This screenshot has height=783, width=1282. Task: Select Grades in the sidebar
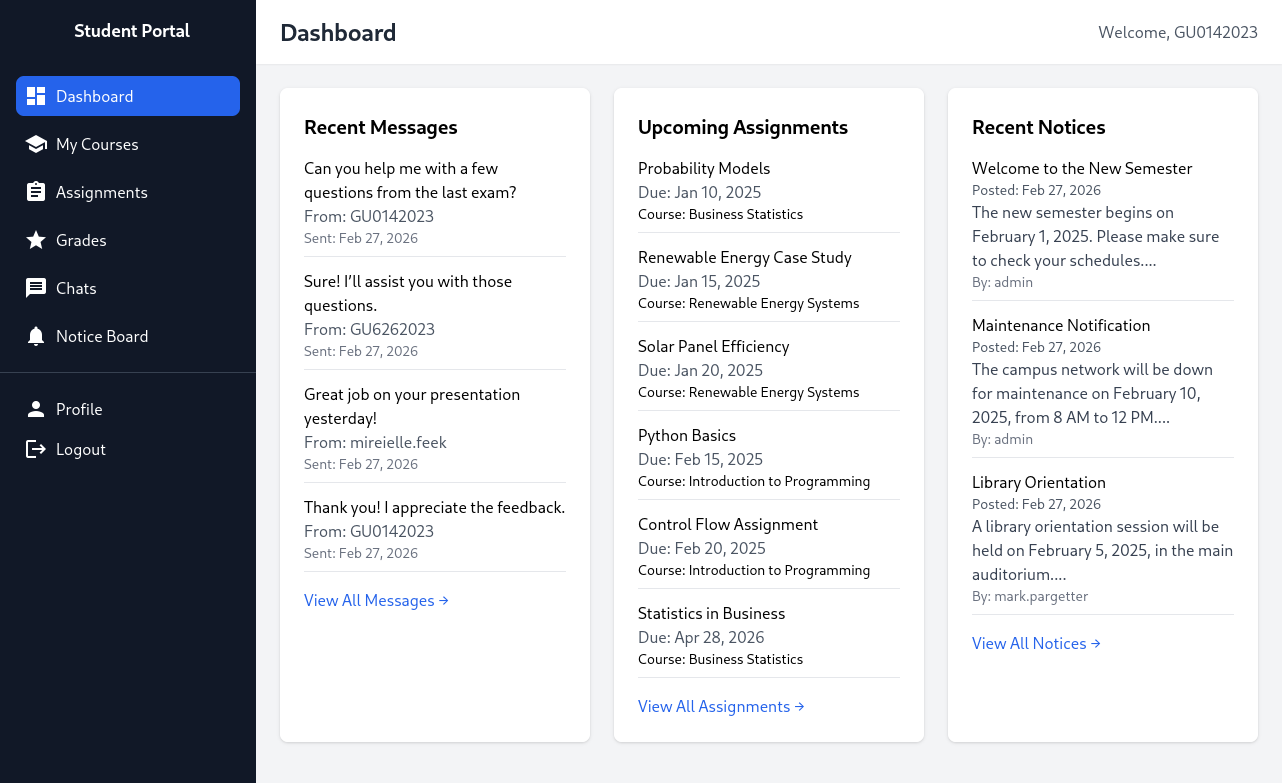coord(81,240)
